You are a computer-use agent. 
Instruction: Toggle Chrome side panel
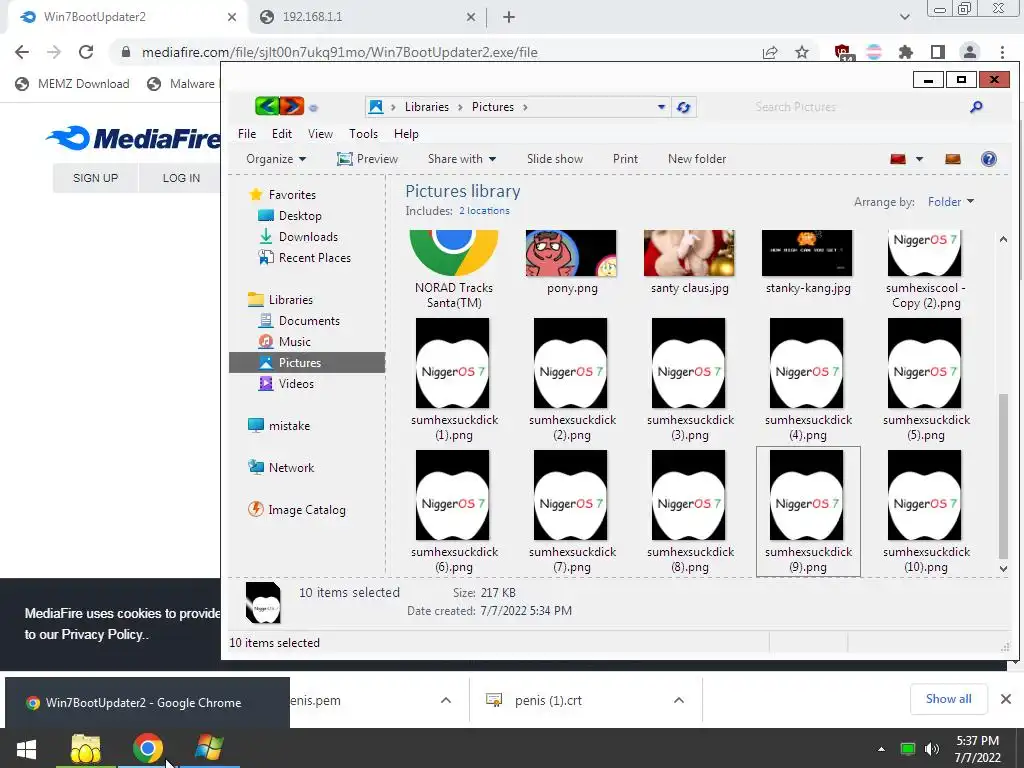[x=937, y=52]
